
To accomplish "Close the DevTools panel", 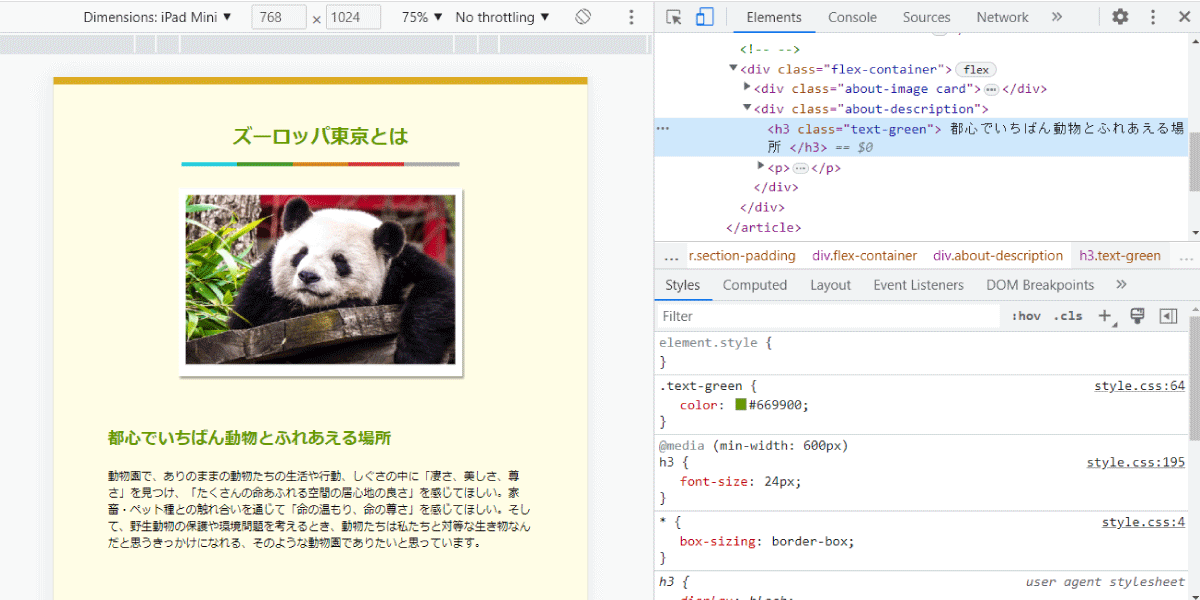I will click(x=1182, y=17).
